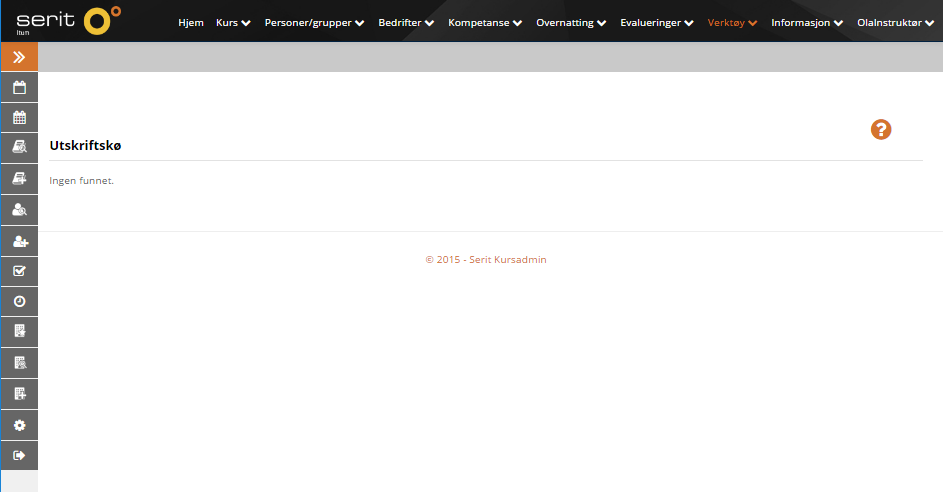
Task: Click the document search sidebar icon
Action: [x=19, y=363]
